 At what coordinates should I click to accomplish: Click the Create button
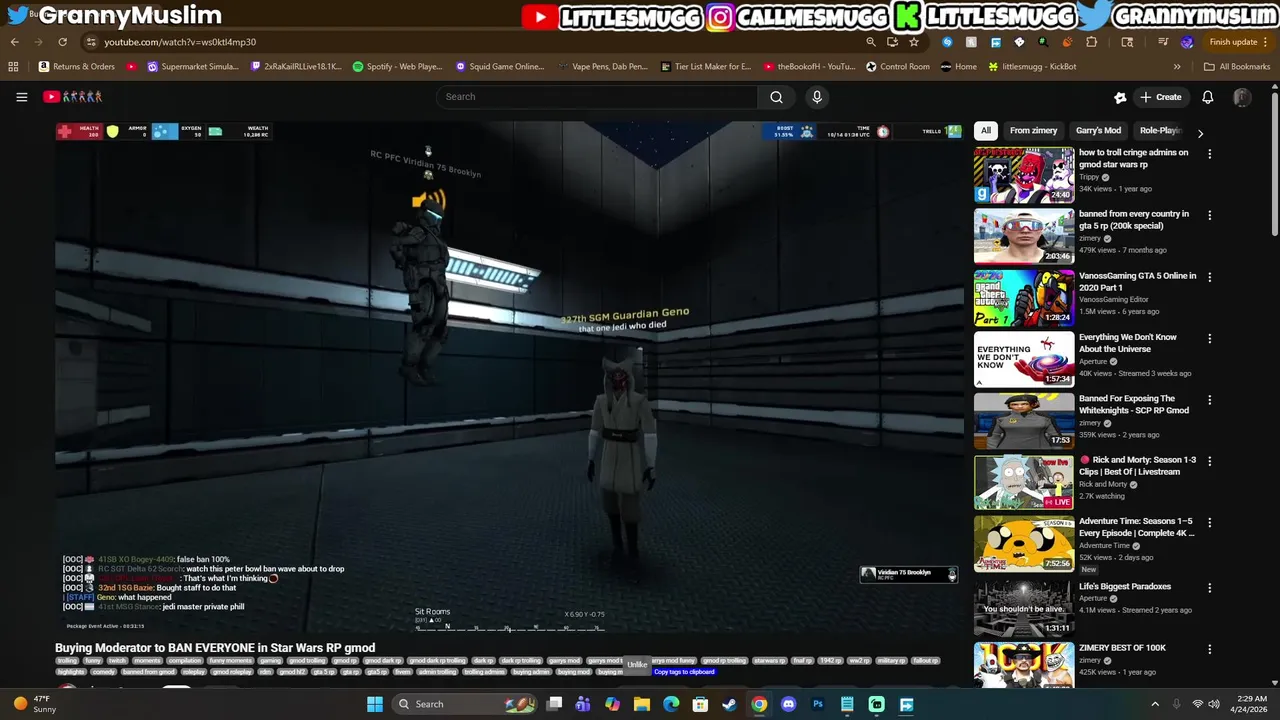click(1161, 97)
